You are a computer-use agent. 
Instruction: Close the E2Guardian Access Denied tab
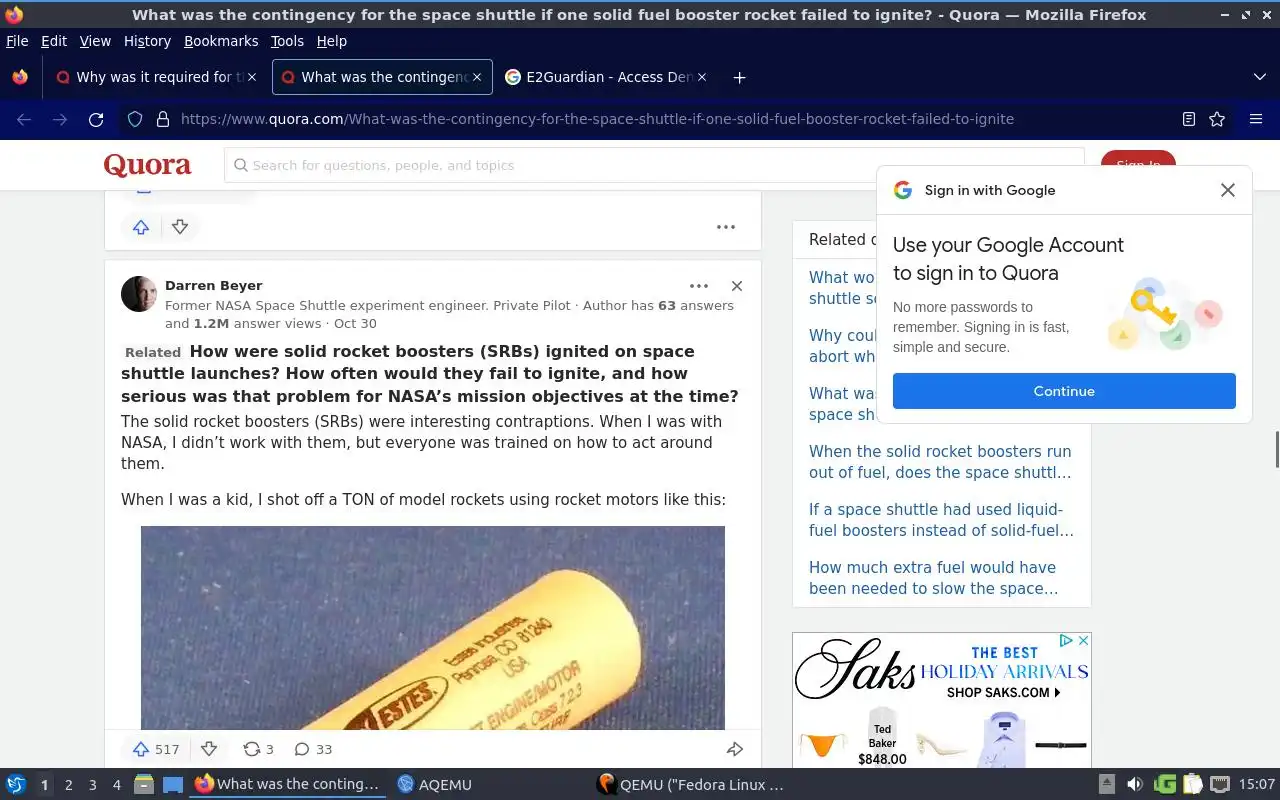(x=702, y=77)
